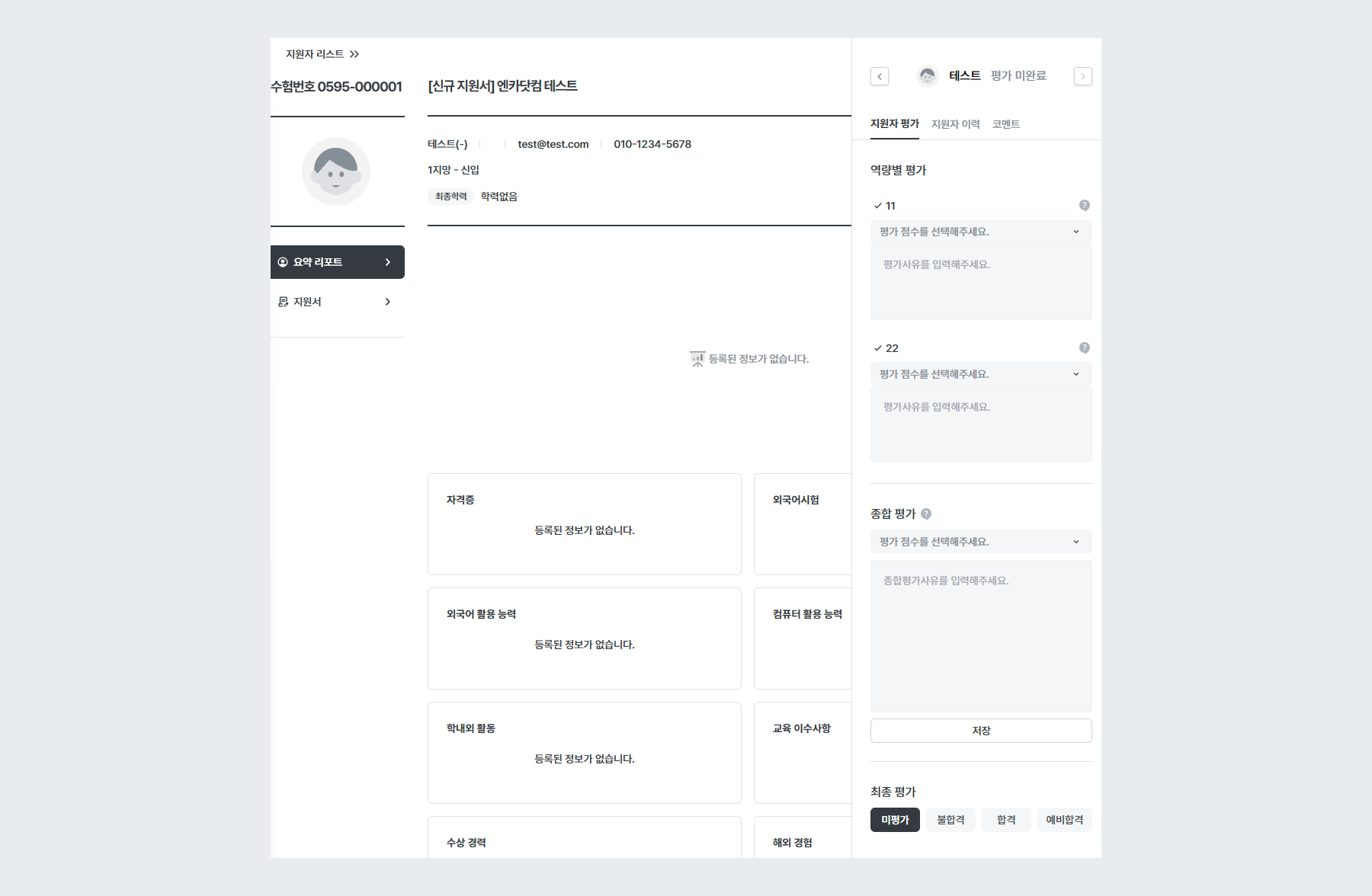Open 요약 리포트 section chevron
This screenshot has height=896, width=1372.
[x=388, y=262]
